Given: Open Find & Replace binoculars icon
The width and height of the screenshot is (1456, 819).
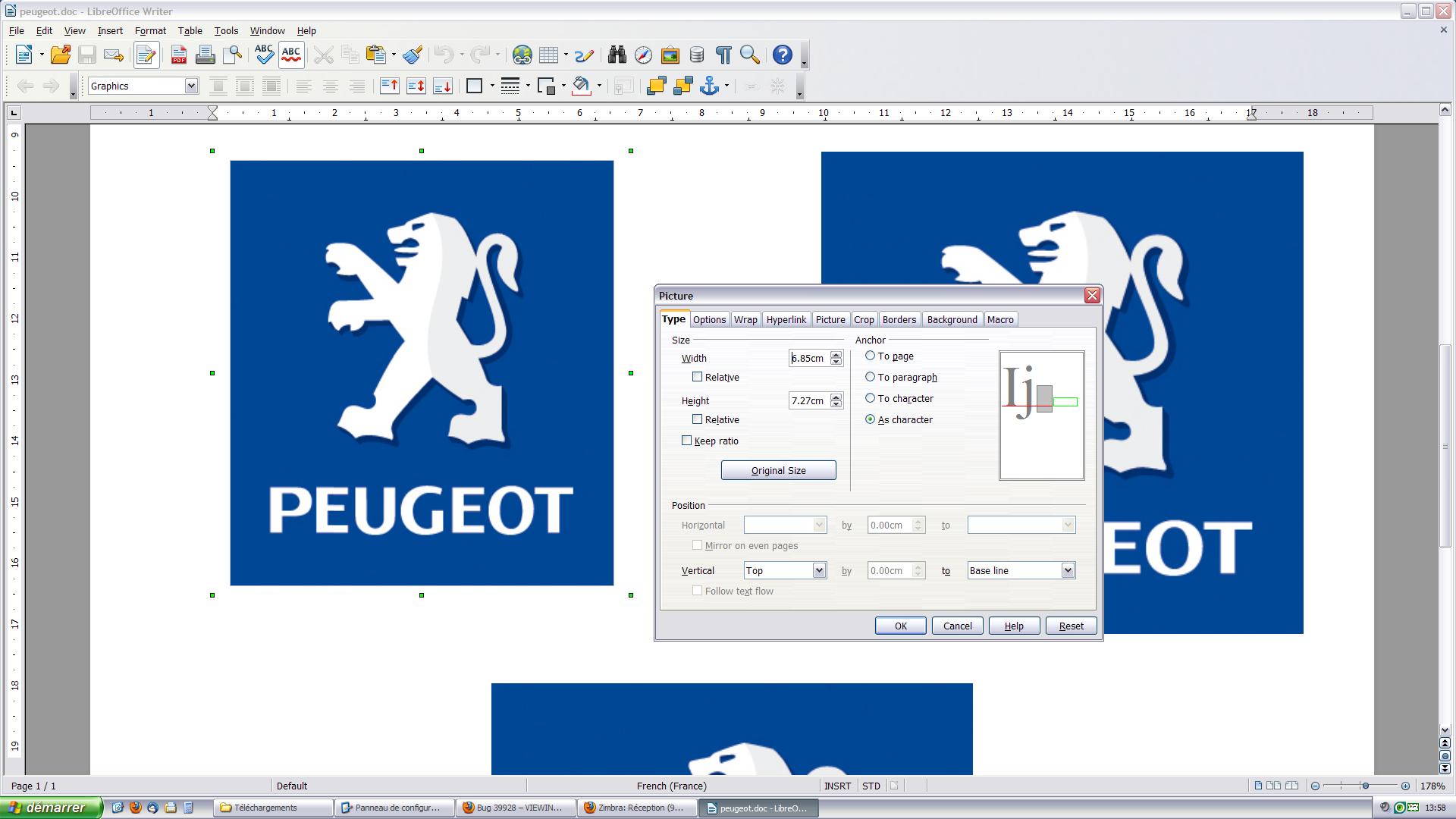Looking at the screenshot, I should (617, 55).
